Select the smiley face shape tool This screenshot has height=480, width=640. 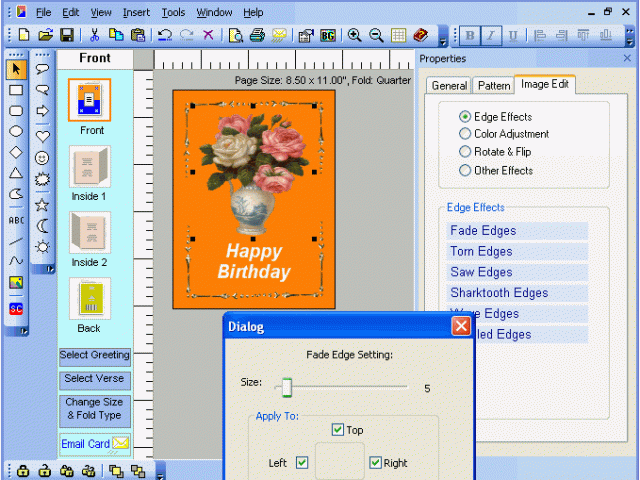pos(42,157)
